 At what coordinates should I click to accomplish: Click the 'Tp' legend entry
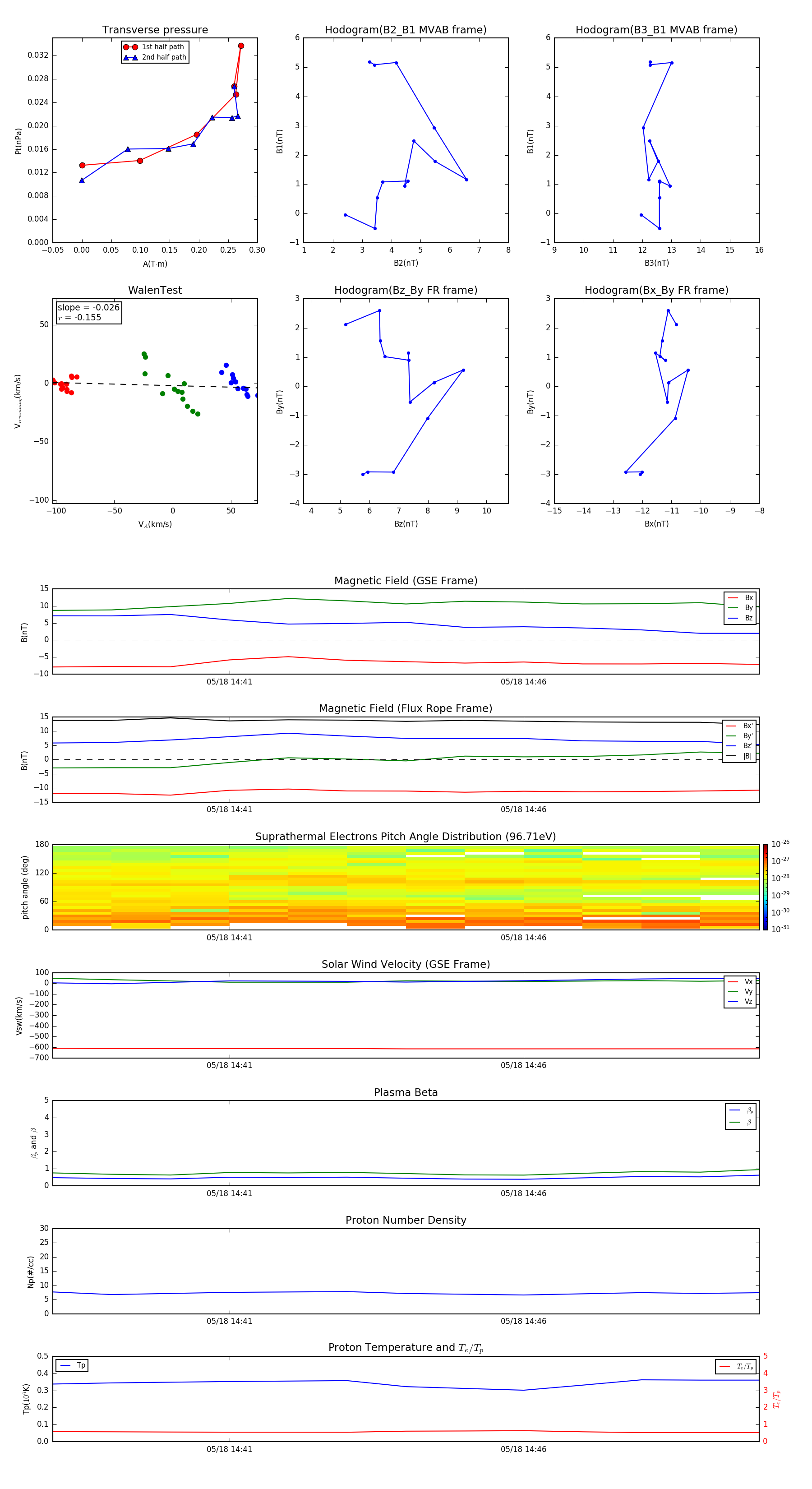pos(72,1365)
